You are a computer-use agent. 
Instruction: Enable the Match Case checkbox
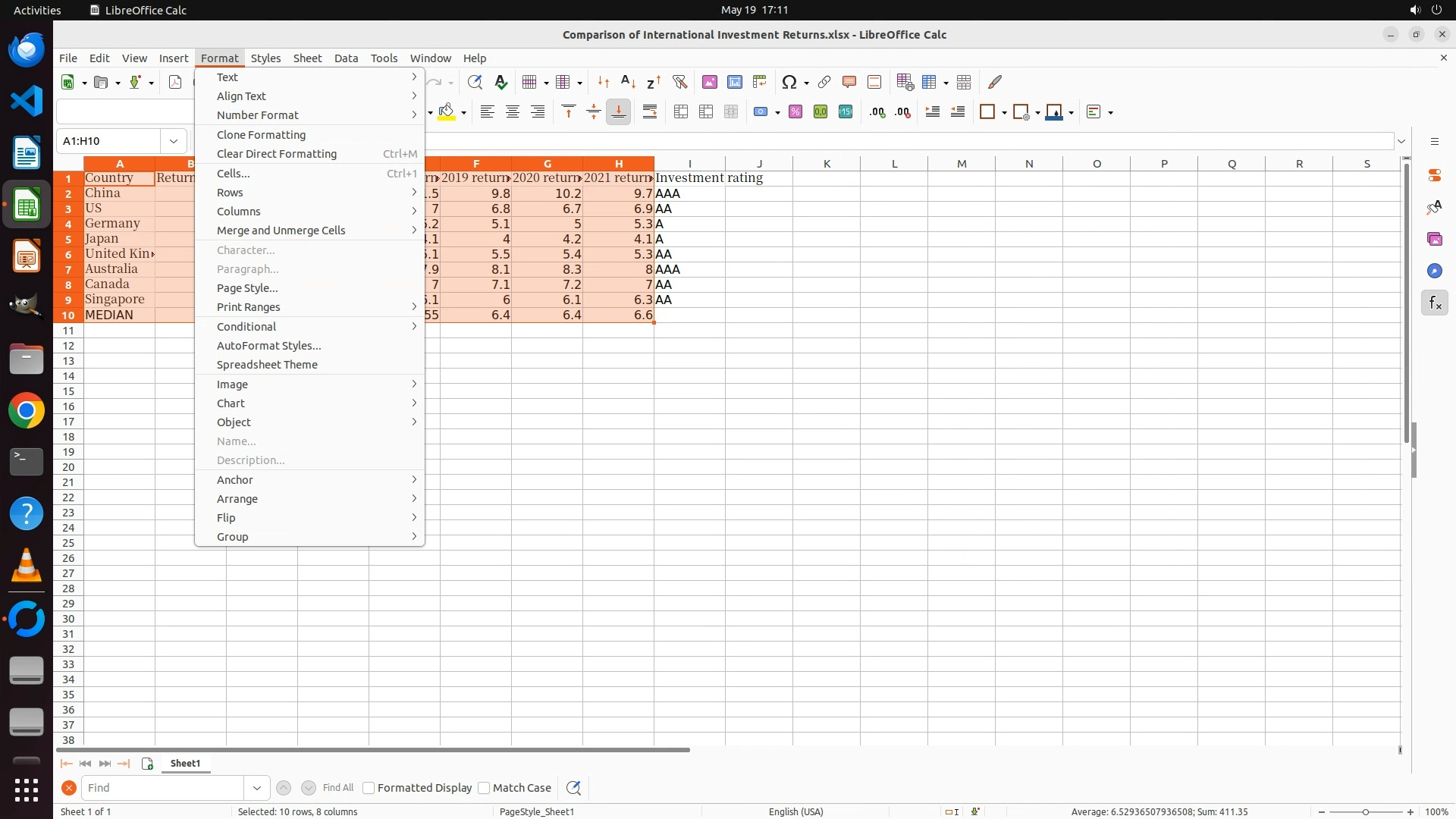click(x=484, y=788)
